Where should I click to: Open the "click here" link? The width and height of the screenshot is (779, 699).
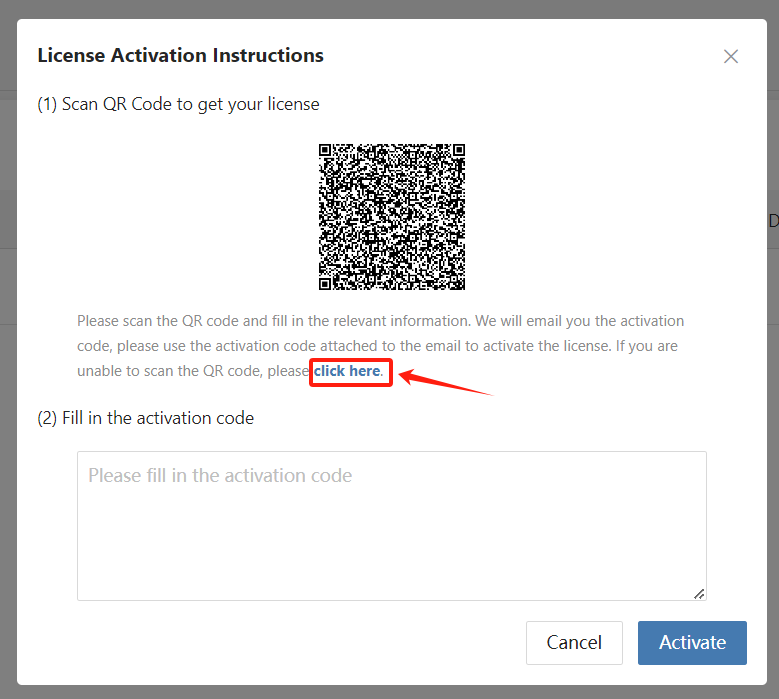point(348,371)
